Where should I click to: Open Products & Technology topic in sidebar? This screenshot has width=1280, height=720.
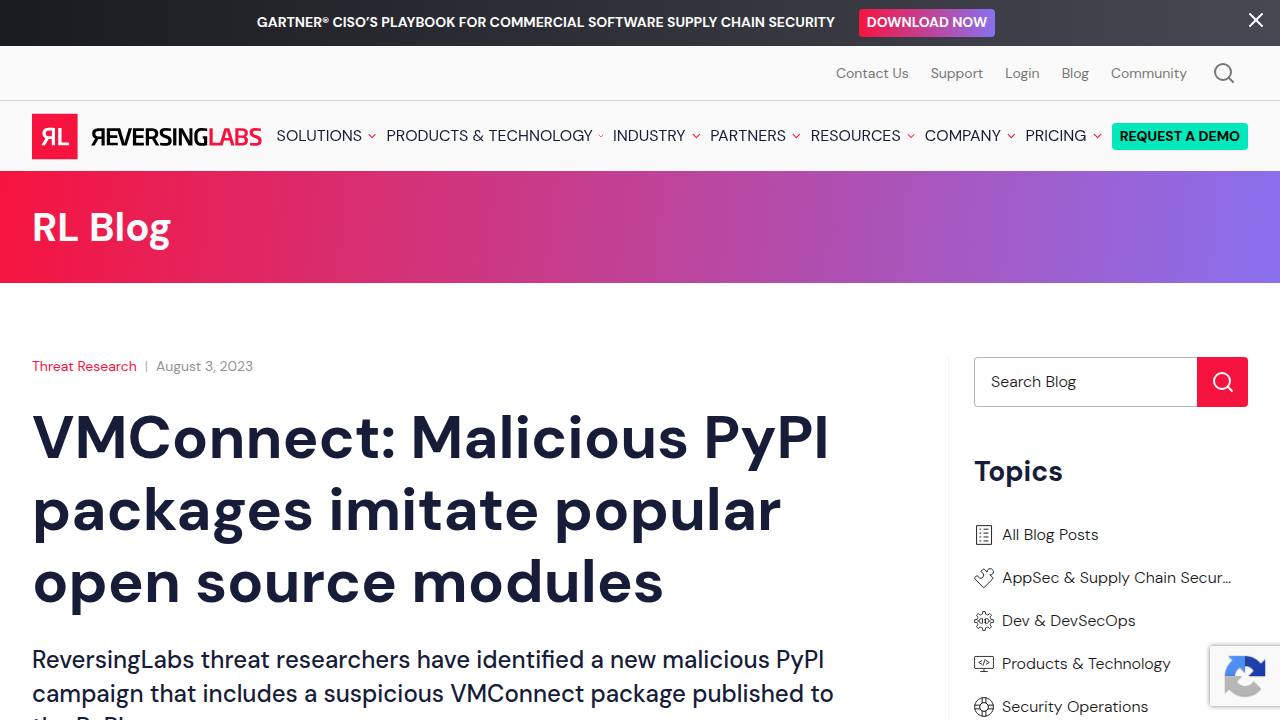click(x=1086, y=664)
